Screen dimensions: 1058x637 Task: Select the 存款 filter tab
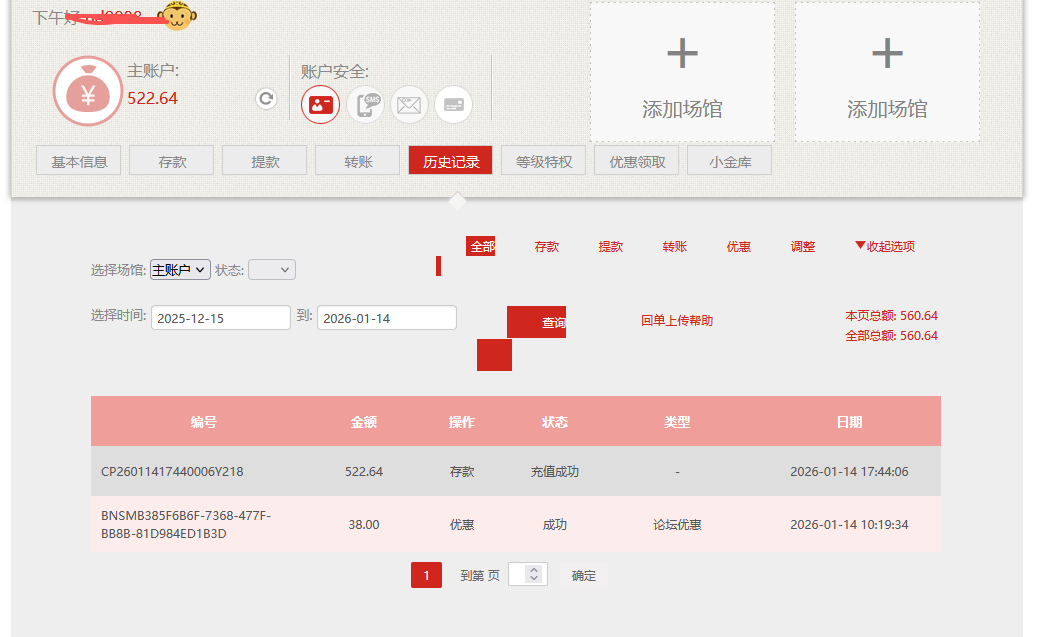tap(547, 245)
